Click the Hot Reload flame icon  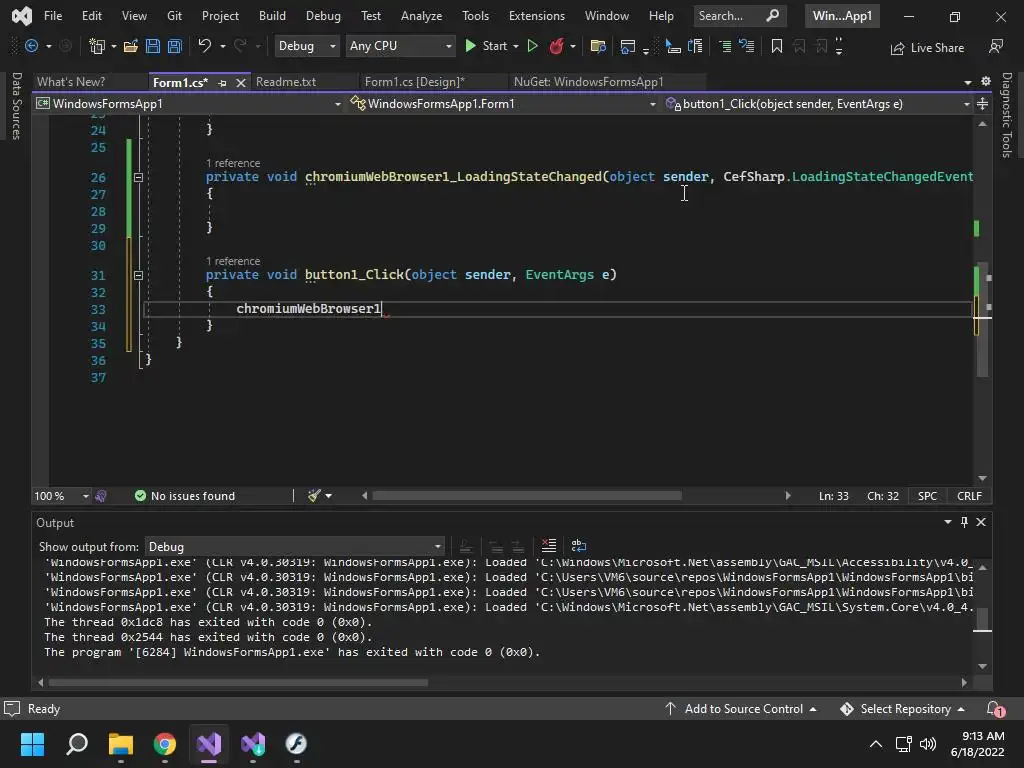(557, 46)
